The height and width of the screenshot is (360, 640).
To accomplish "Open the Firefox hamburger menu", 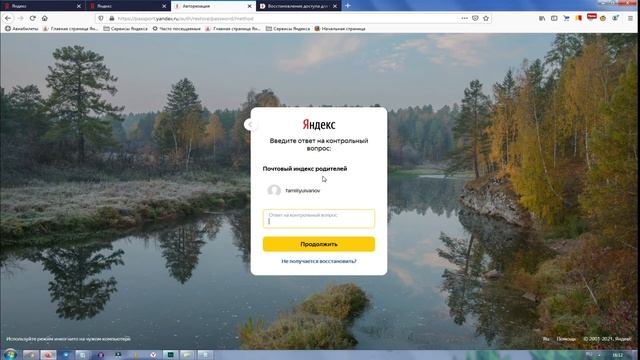I will (x=630, y=18).
